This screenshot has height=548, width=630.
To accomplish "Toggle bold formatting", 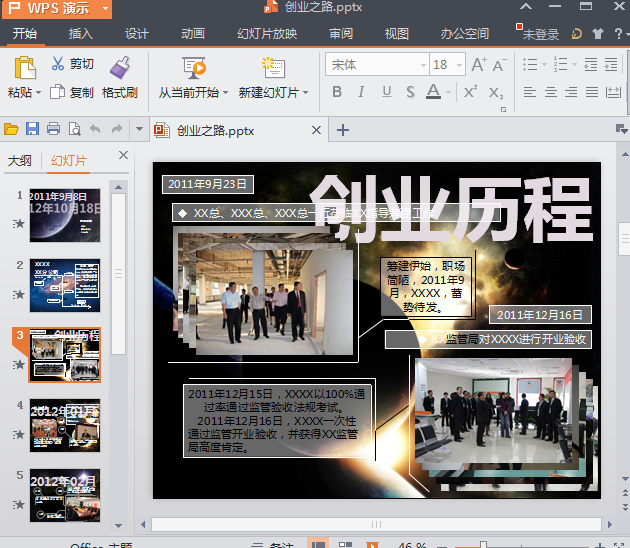I will 337,92.
